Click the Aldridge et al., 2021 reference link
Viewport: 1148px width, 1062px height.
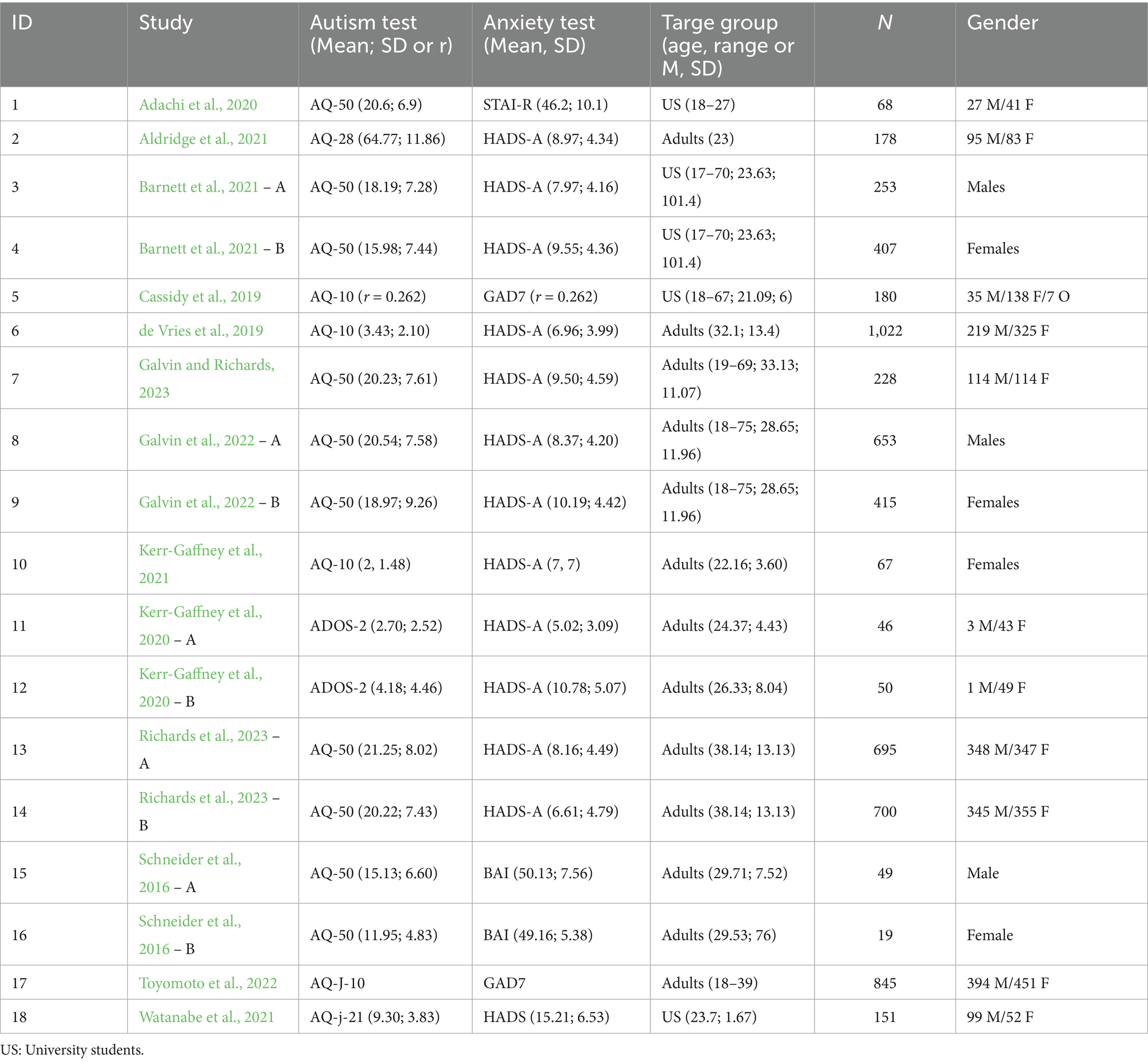203,139
